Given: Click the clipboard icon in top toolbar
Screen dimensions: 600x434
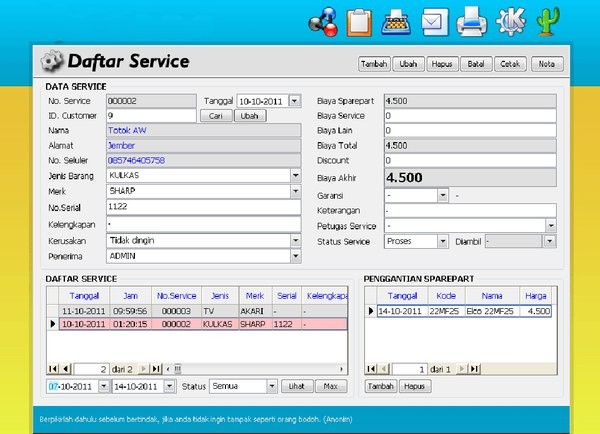Looking at the screenshot, I should tap(359, 23).
